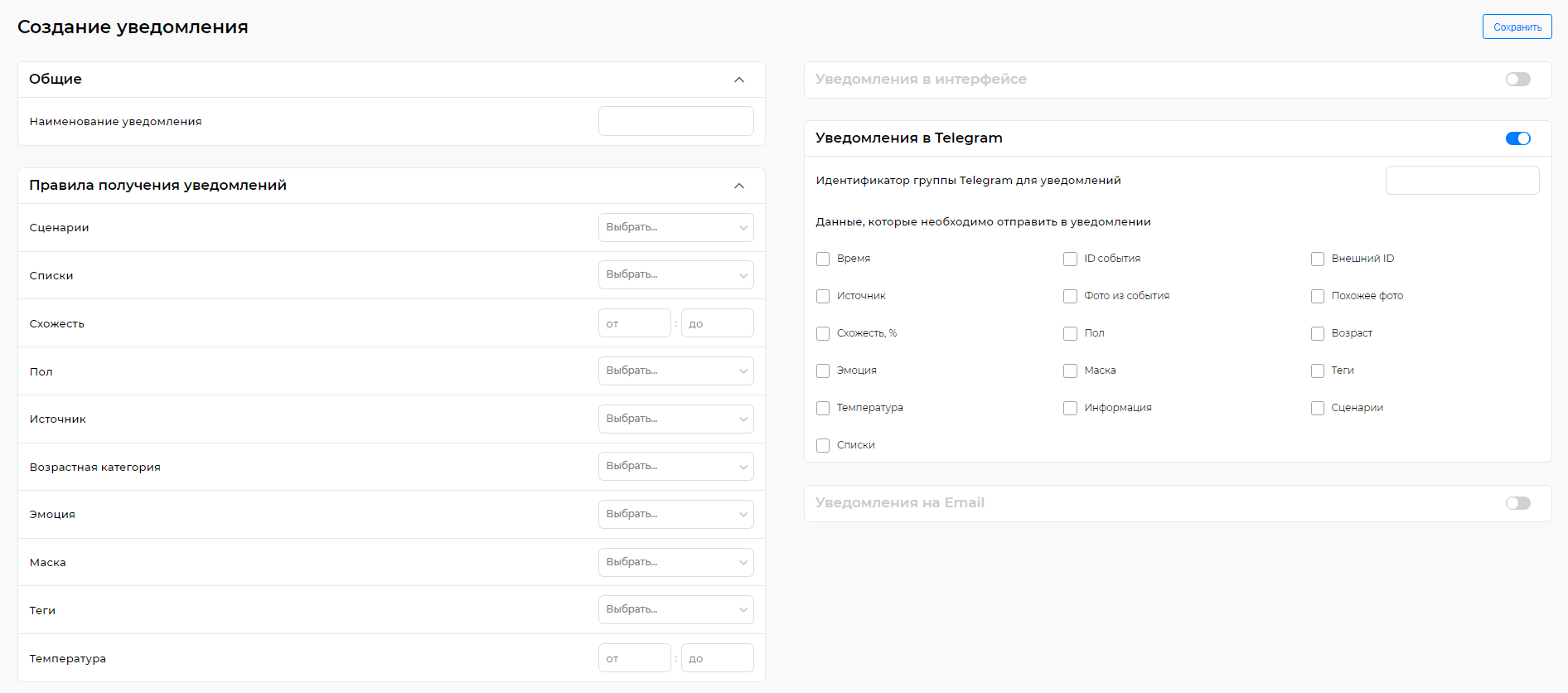
Task: Check the Источник checkbox in Telegram data
Action: [823, 296]
